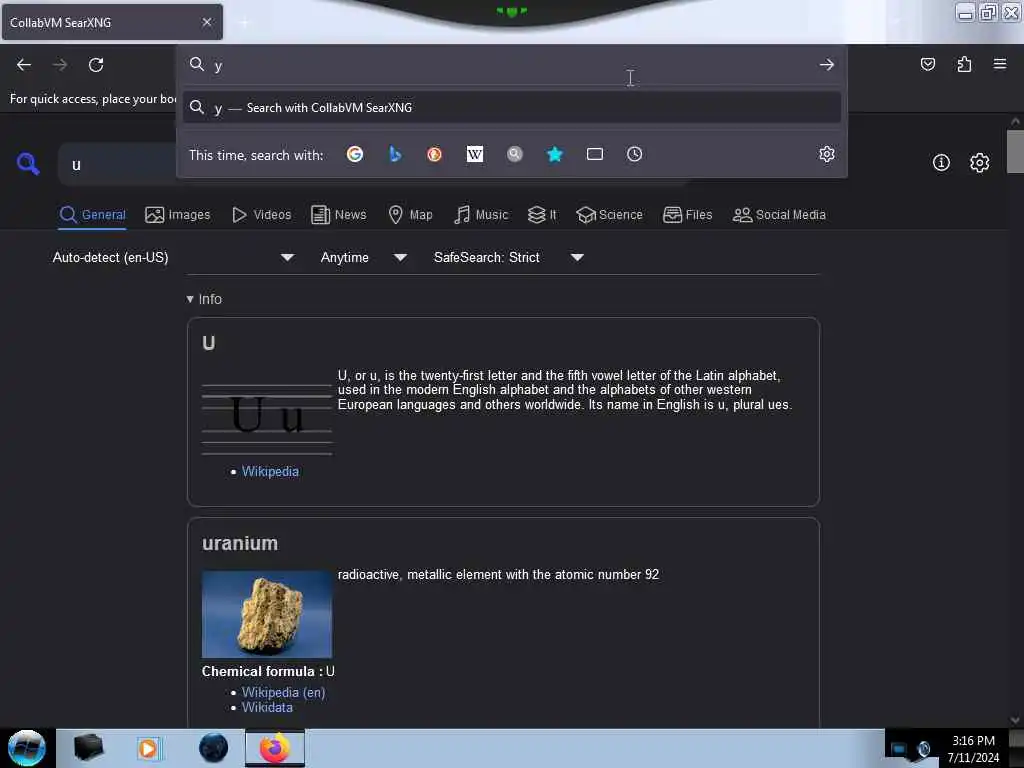Screen dimensions: 1024x768
Task: Search in History via the clock icon
Action: click(634, 154)
